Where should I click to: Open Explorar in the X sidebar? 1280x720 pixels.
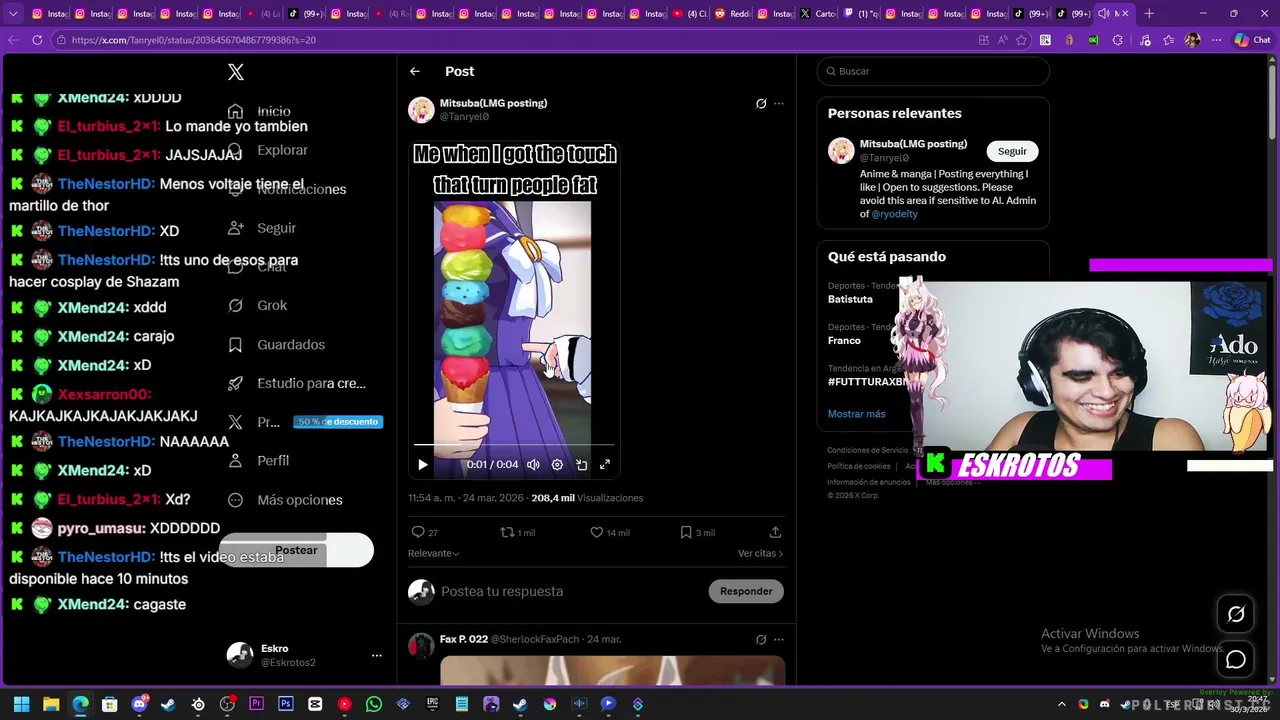(x=270, y=150)
